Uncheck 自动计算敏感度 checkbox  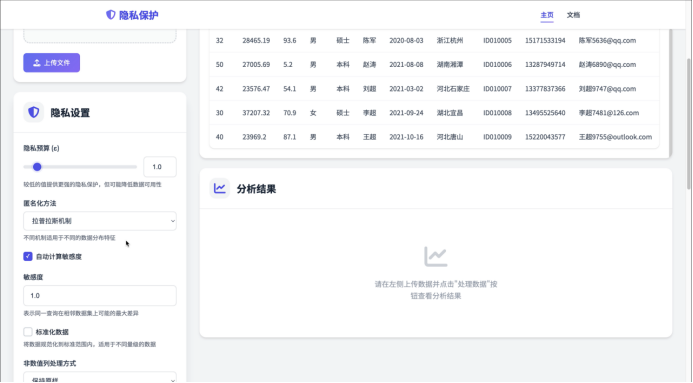pos(28,256)
